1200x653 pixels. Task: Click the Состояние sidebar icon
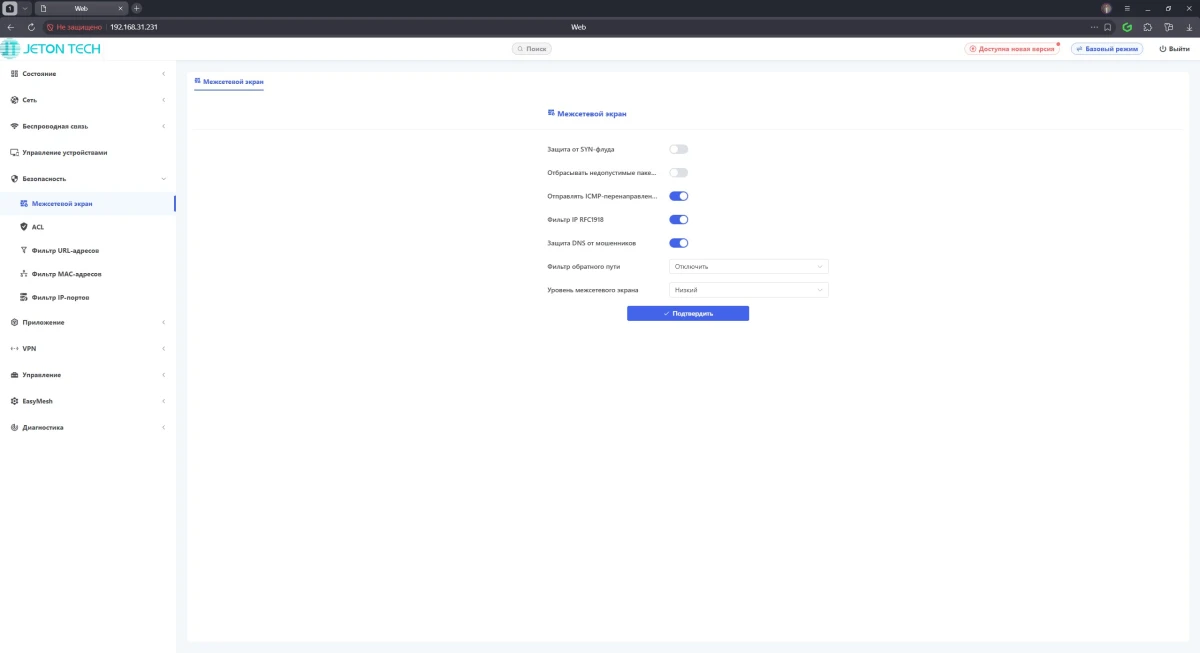[x=14, y=74]
